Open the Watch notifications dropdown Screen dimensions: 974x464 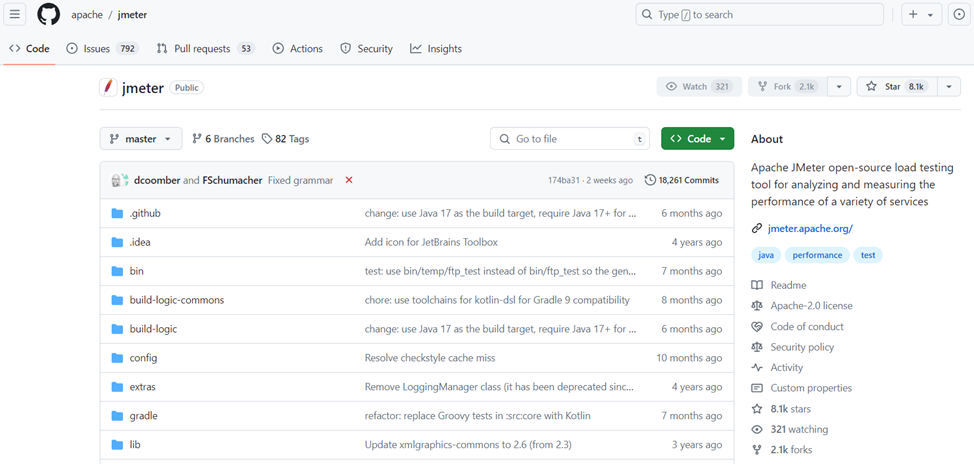pyautogui.click(x=699, y=86)
